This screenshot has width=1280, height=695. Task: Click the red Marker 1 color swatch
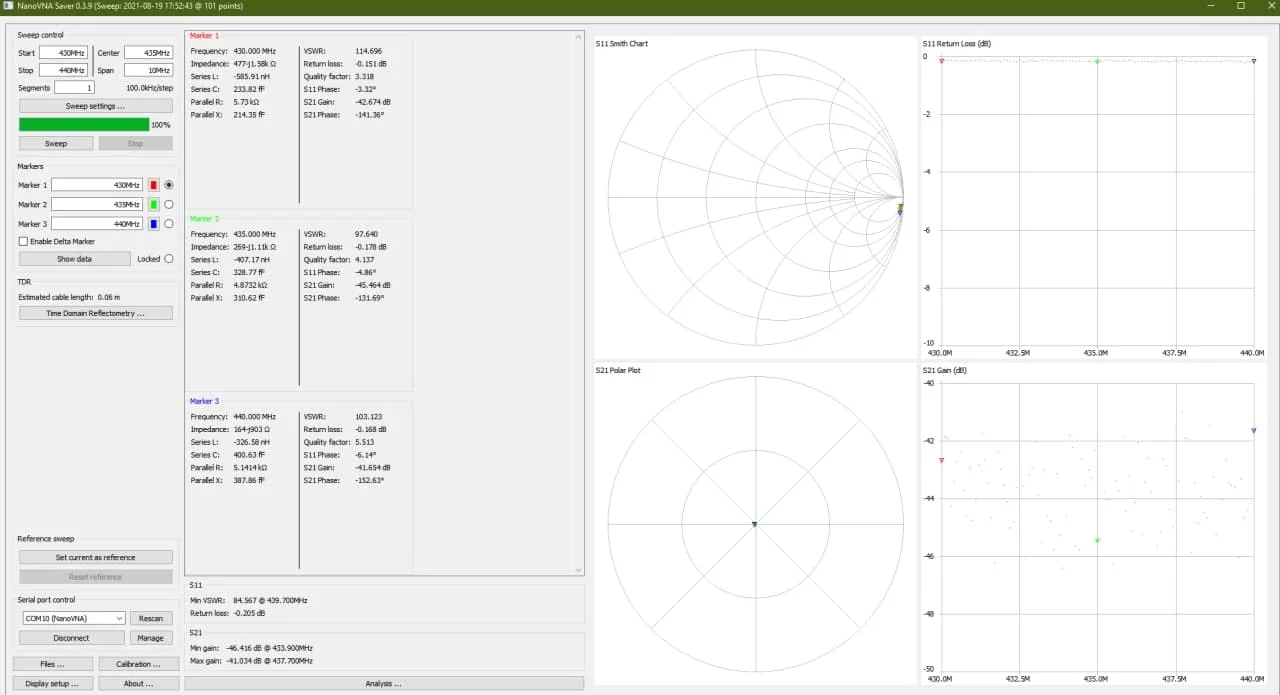click(154, 185)
